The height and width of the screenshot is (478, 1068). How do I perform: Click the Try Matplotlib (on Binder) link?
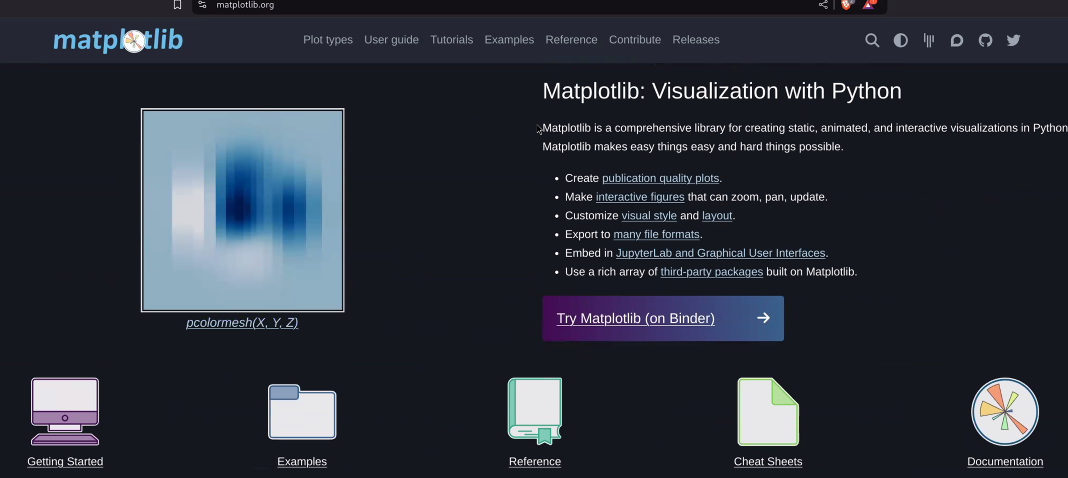pos(635,318)
